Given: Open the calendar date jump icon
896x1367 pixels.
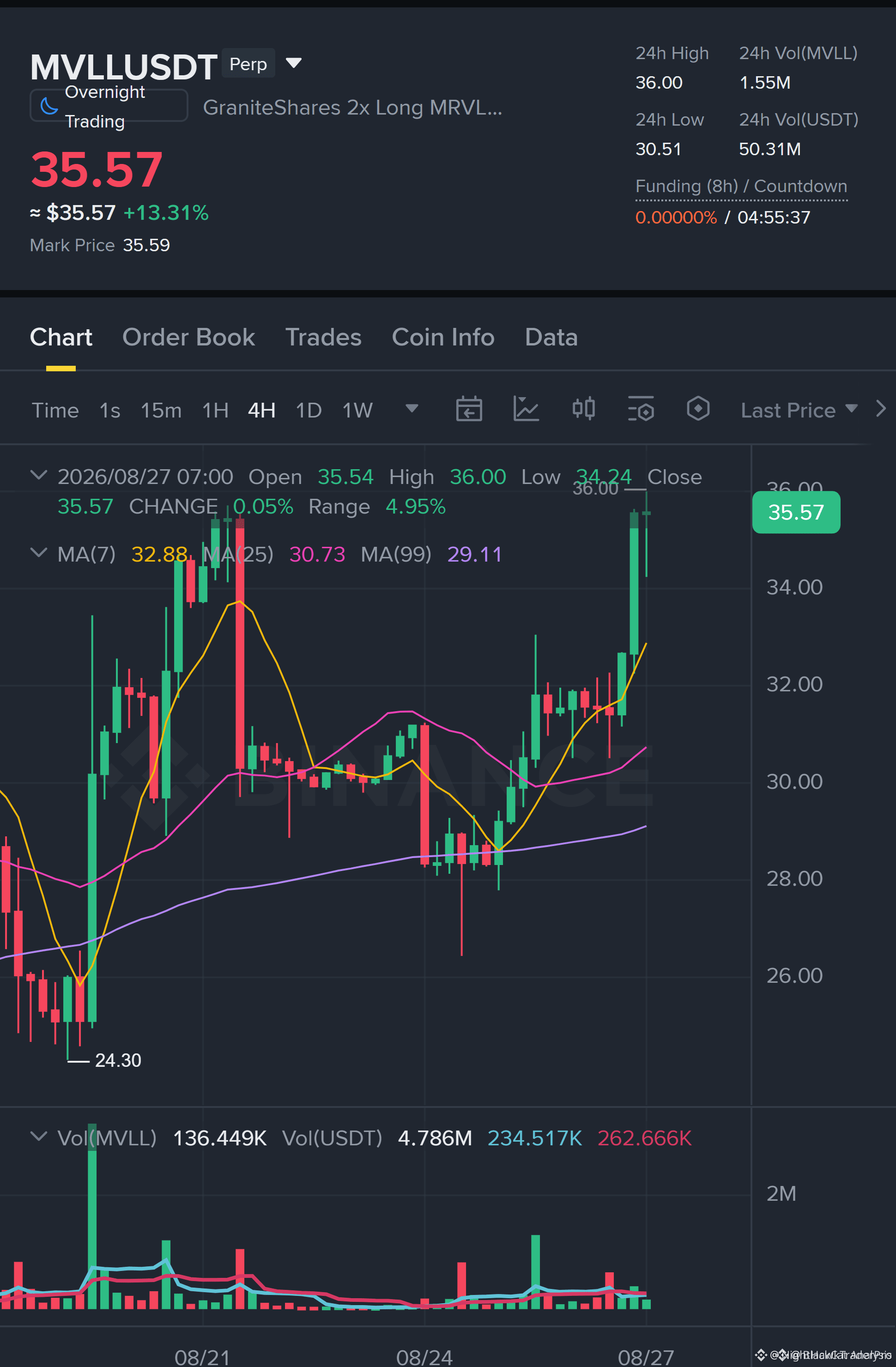Looking at the screenshot, I should click(x=469, y=410).
